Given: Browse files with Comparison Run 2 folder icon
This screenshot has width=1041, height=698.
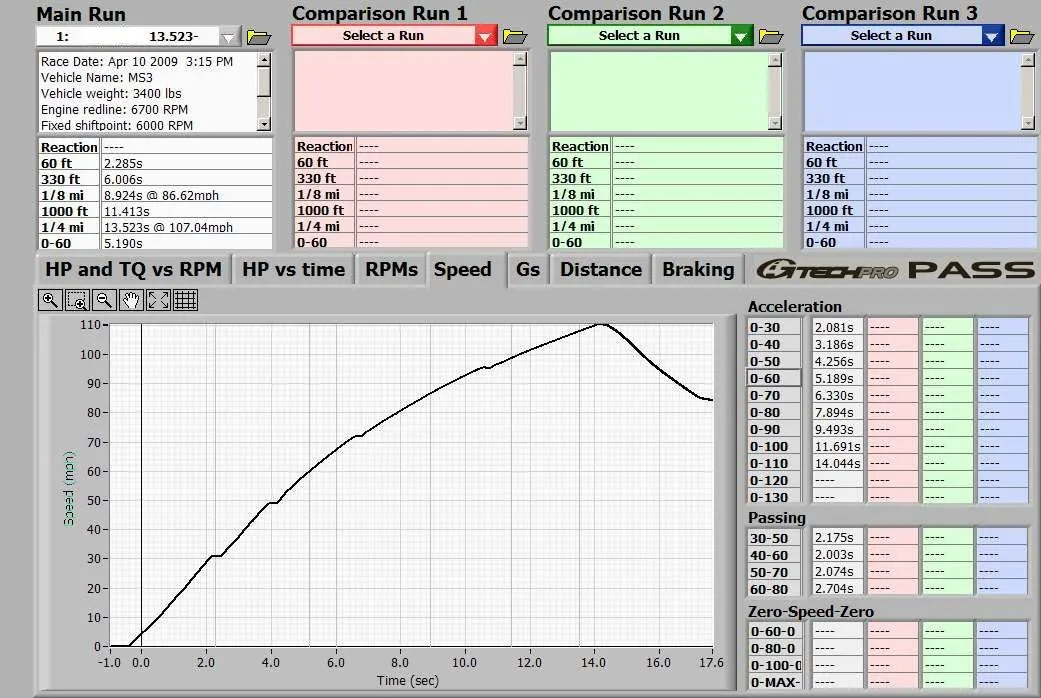Looking at the screenshot, I should tap(771, 37).
